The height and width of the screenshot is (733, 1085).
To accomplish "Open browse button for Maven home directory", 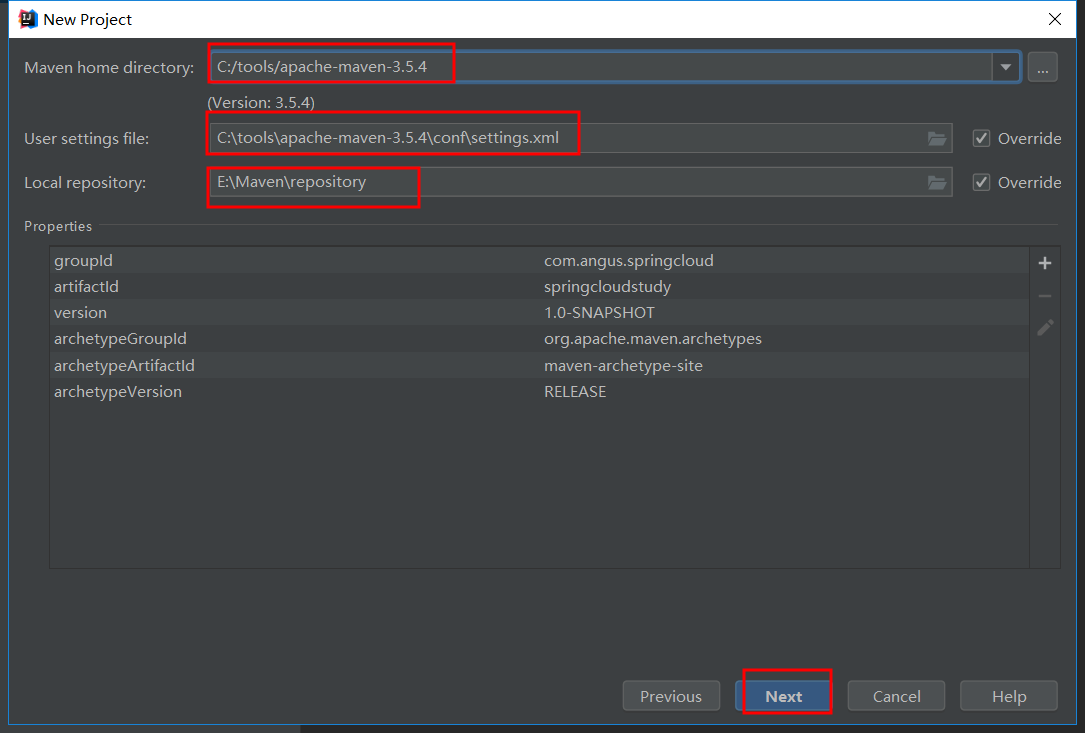I will coord(1042,67).
